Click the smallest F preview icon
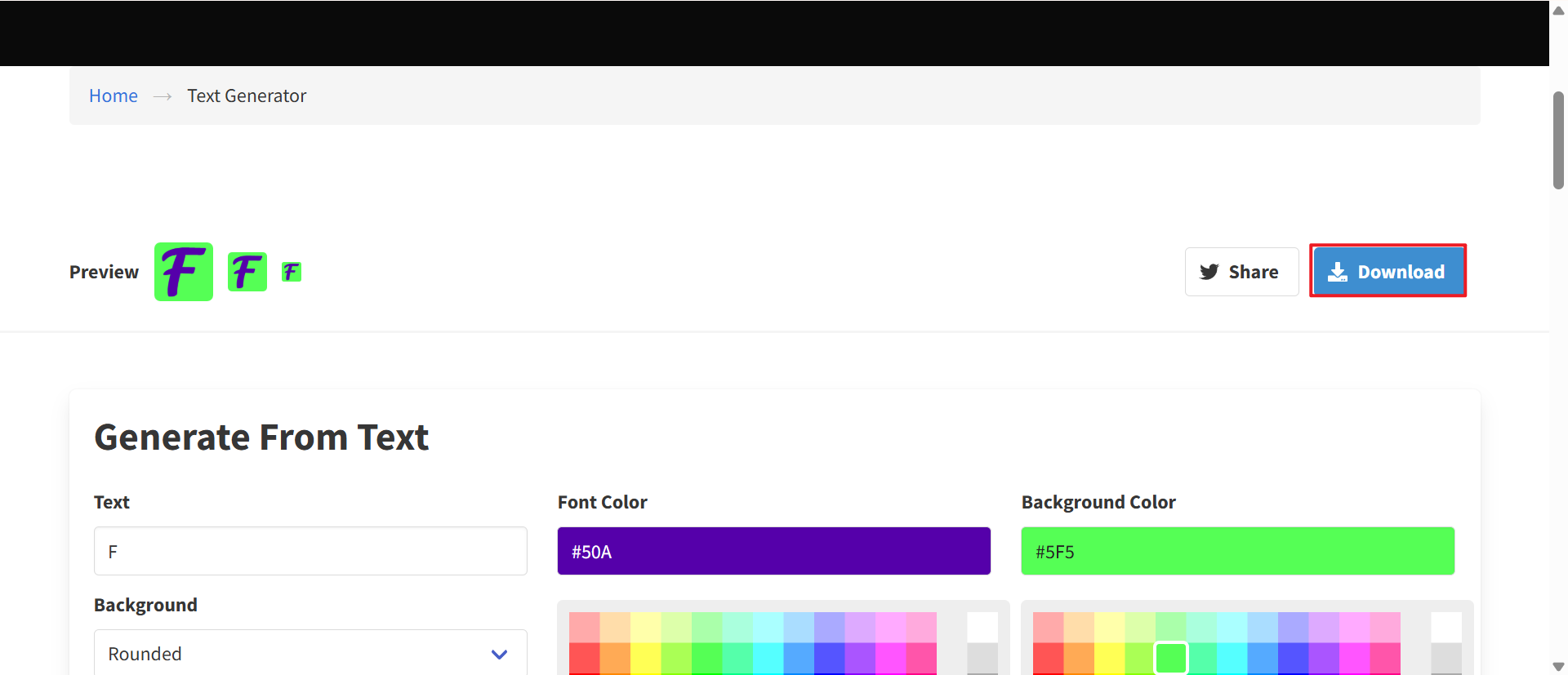The image size is (1568, 675). (292, 272)
